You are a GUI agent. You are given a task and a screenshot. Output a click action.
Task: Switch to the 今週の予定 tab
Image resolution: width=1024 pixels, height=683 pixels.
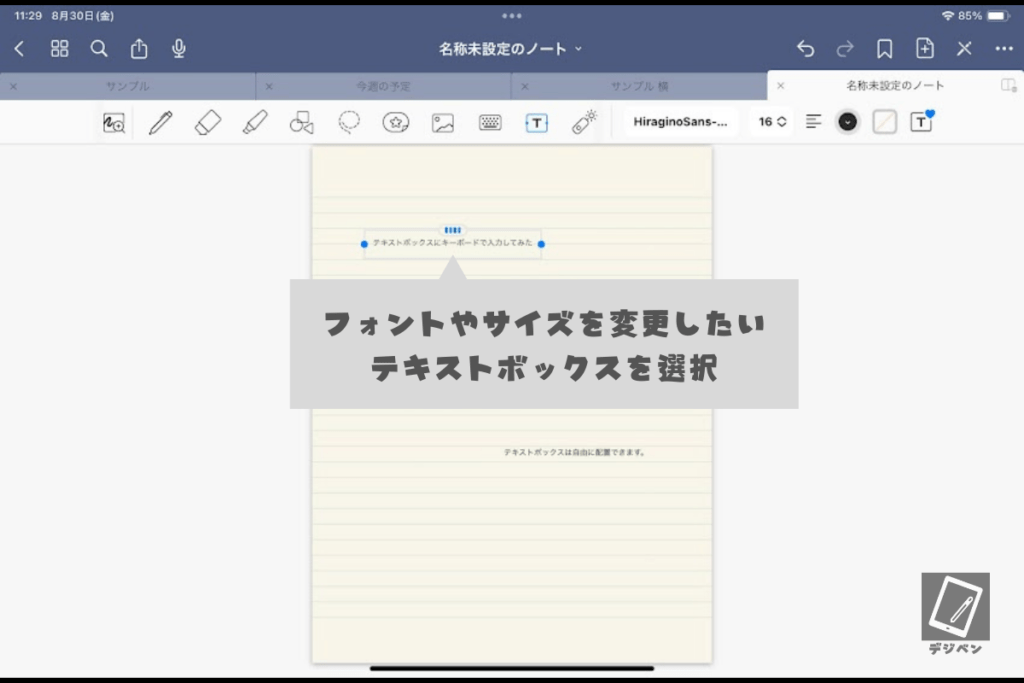(x=383, y=86)
